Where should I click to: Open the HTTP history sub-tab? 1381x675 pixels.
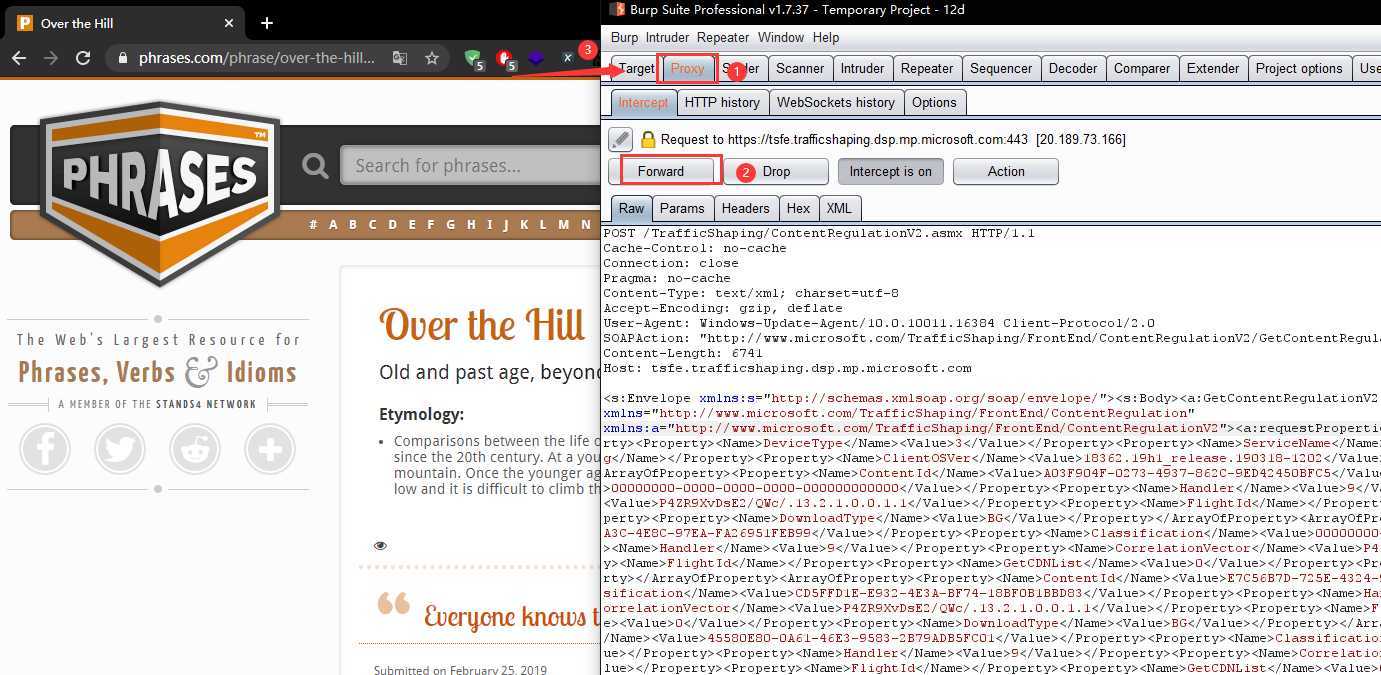[722, 102]
